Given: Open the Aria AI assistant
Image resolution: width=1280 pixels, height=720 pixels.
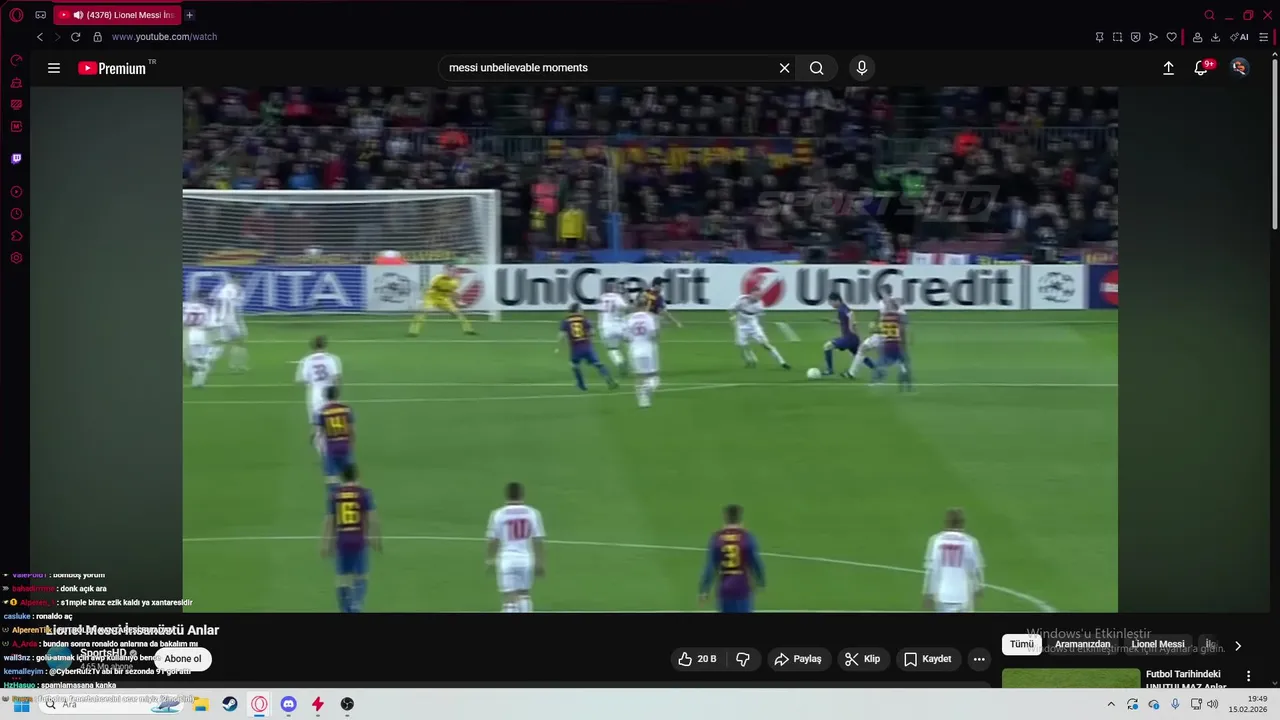Looking at the screenshot, I should click(x=1239, y=37).
